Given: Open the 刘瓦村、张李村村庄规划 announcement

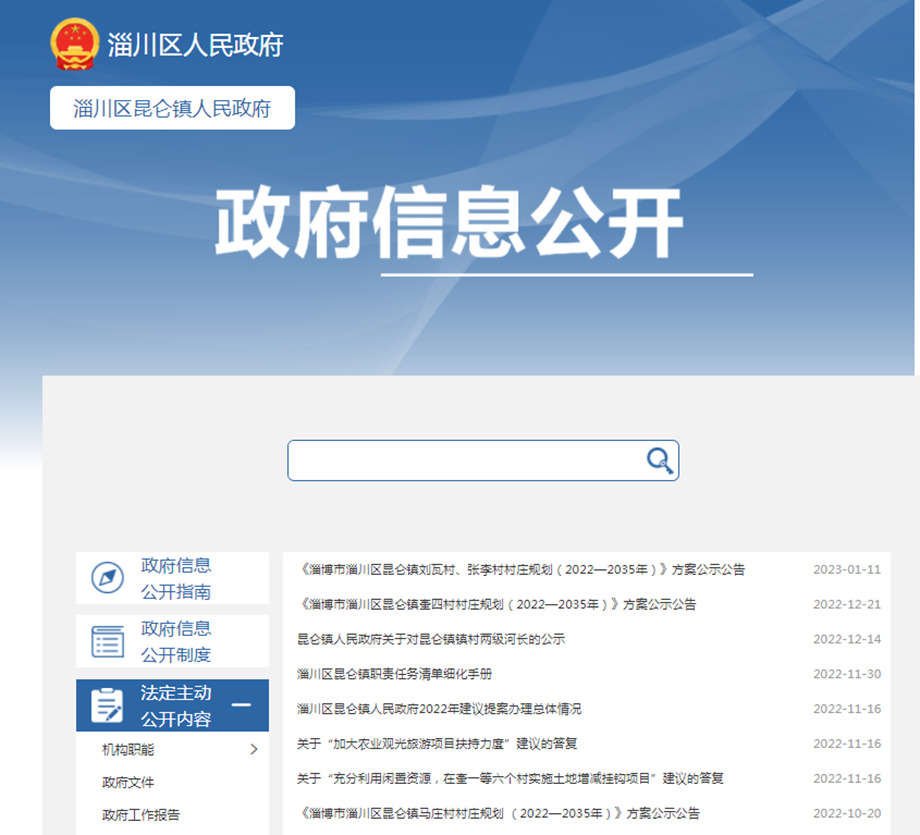Looking at the screenshot, I should coord(521,569).
